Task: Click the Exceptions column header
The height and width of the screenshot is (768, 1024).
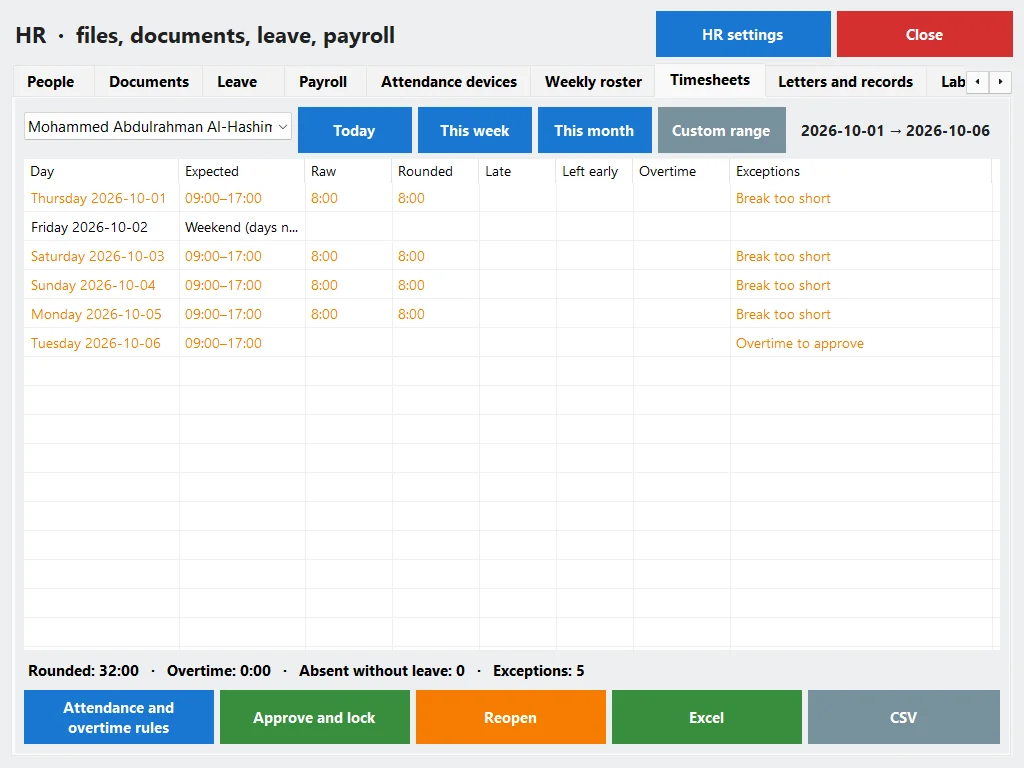Action: coord(861,172)
